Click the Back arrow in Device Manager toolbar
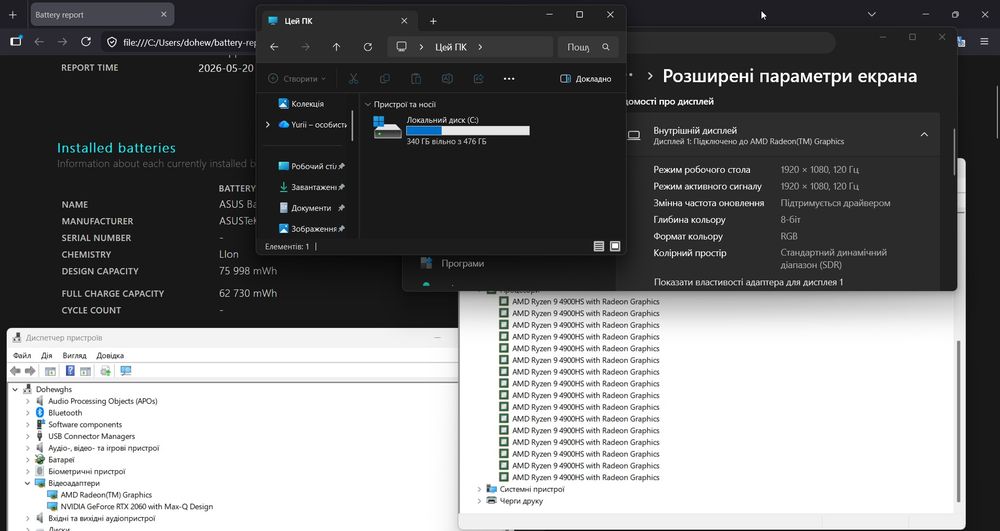 tap(15, 370)
